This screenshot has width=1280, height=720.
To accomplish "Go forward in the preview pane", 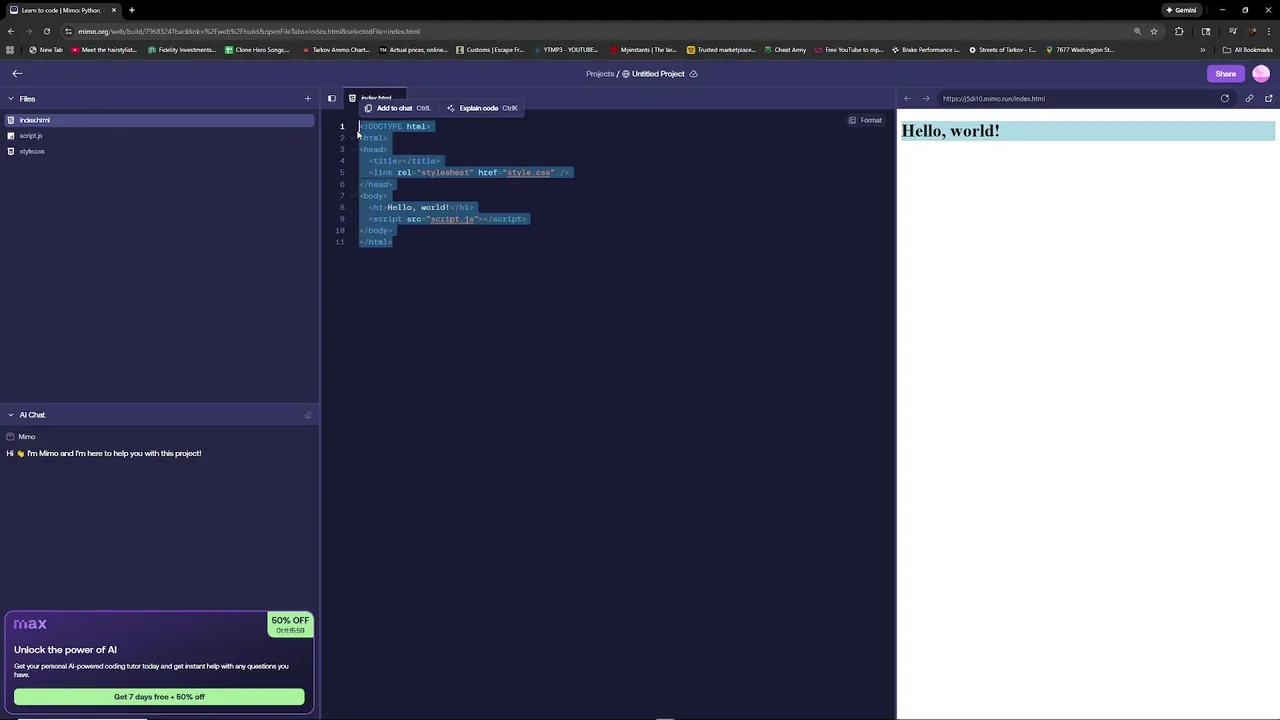I will (926, 98).
